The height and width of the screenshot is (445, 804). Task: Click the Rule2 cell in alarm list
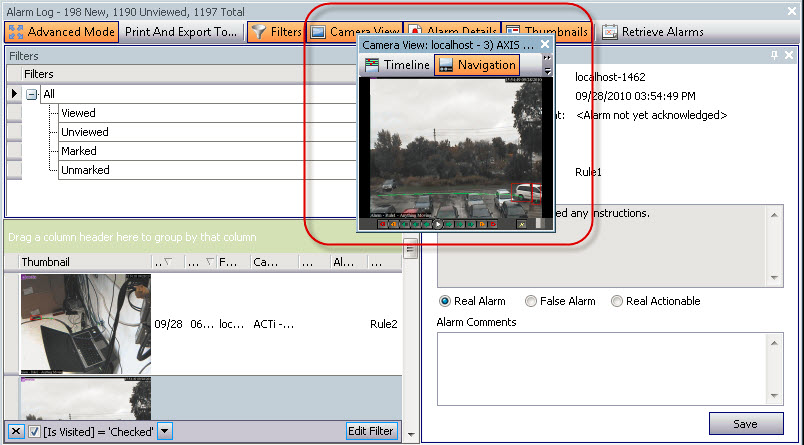click(x=384, y=324)
